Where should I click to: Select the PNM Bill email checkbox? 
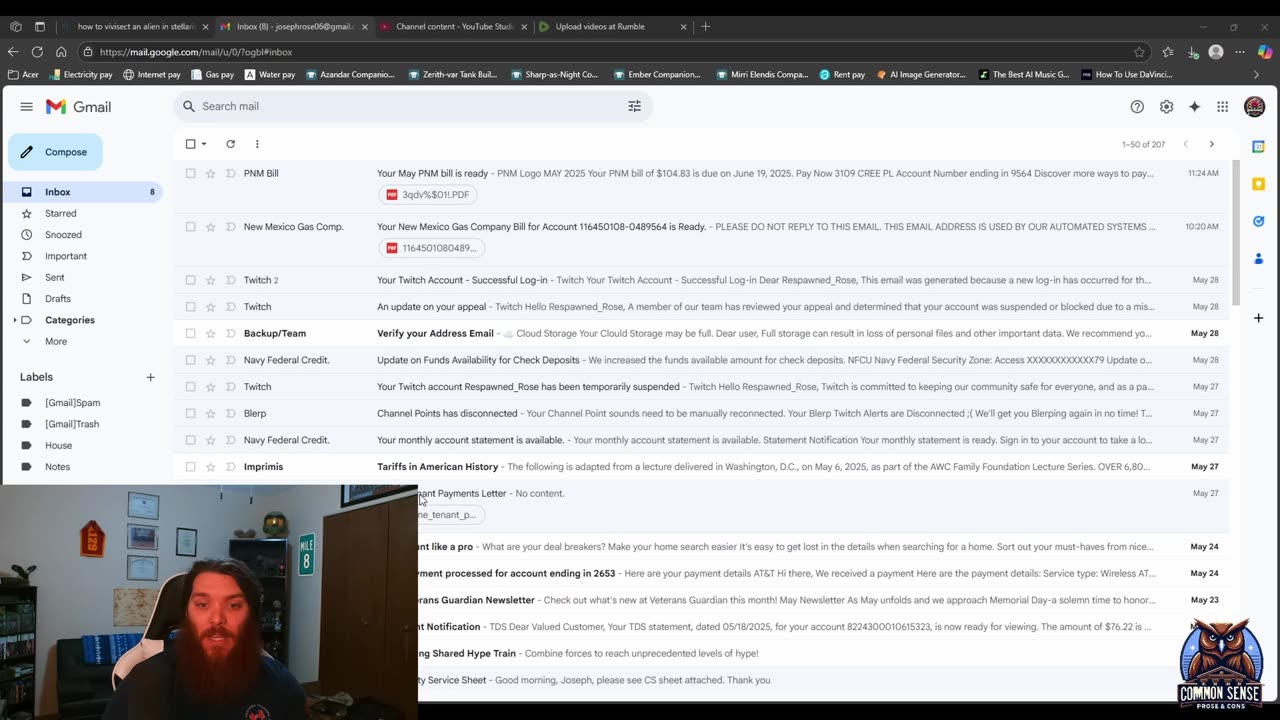click(x=190, y=173)
